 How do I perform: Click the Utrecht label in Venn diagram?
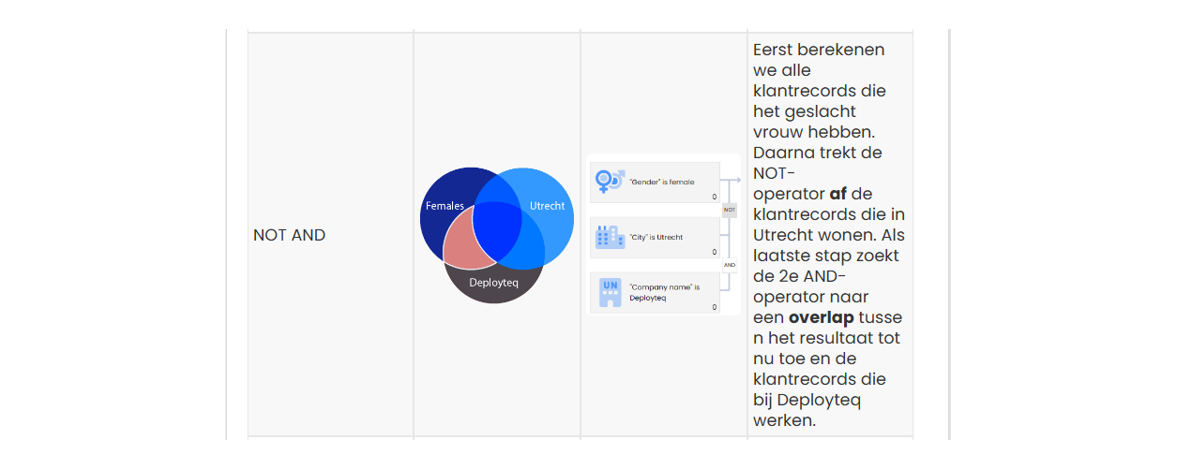[546, 206]
